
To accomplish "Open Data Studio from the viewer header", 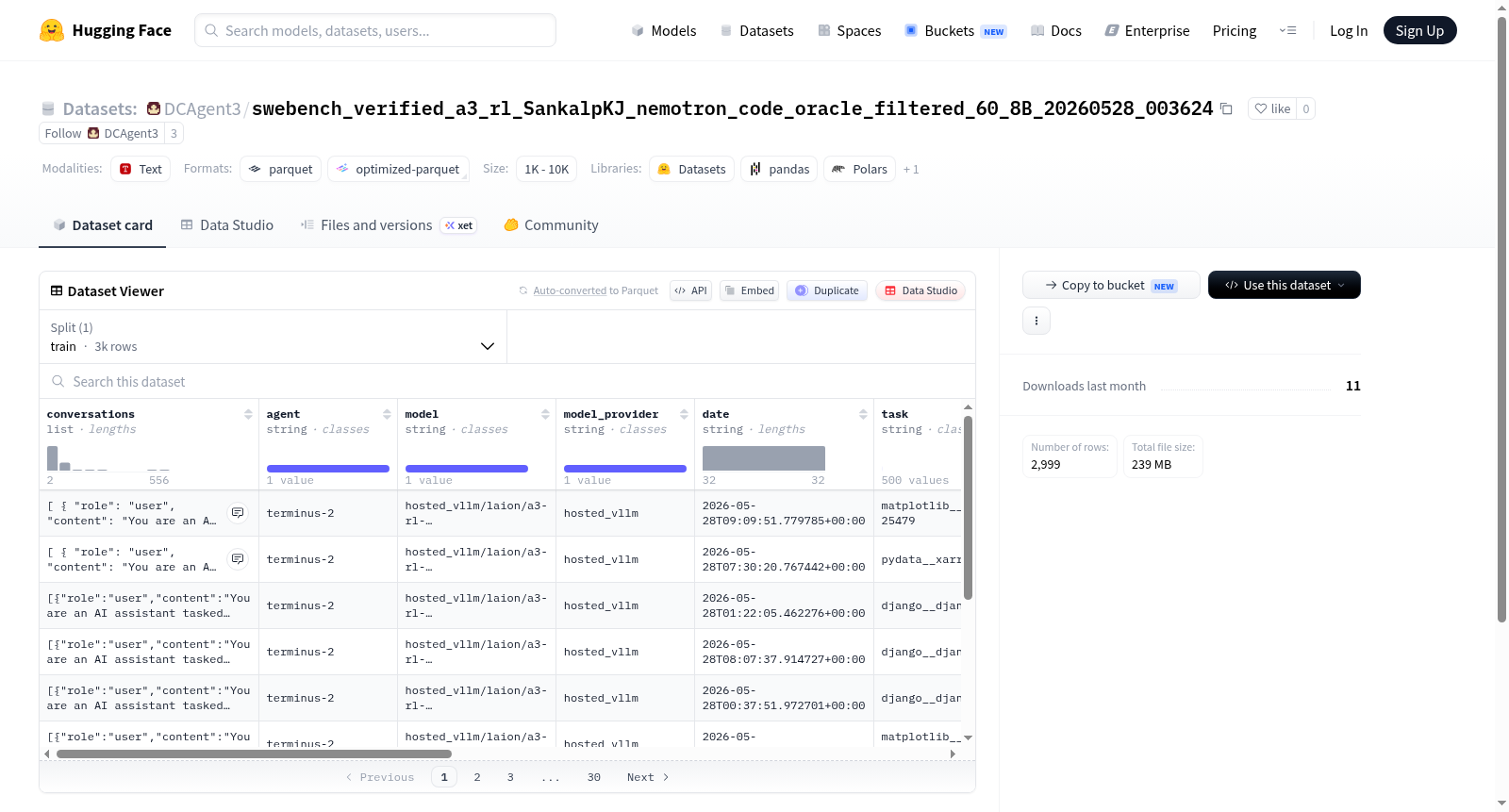I will coord(920,290).
